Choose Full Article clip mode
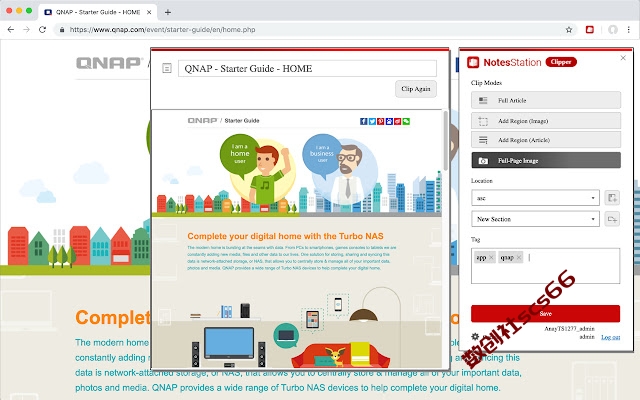Screen dimensions: 640x400 pyautogui.click(x=546, y=100)
